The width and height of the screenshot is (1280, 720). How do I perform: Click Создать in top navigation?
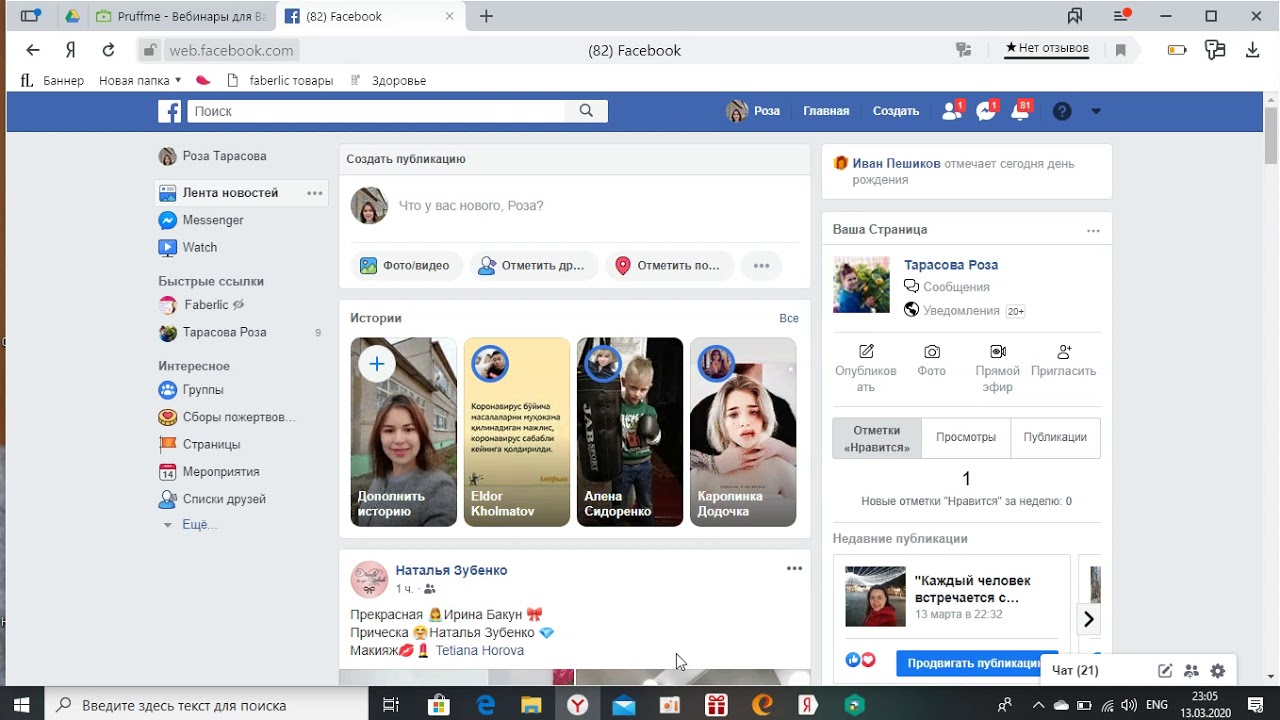point(896,111)
